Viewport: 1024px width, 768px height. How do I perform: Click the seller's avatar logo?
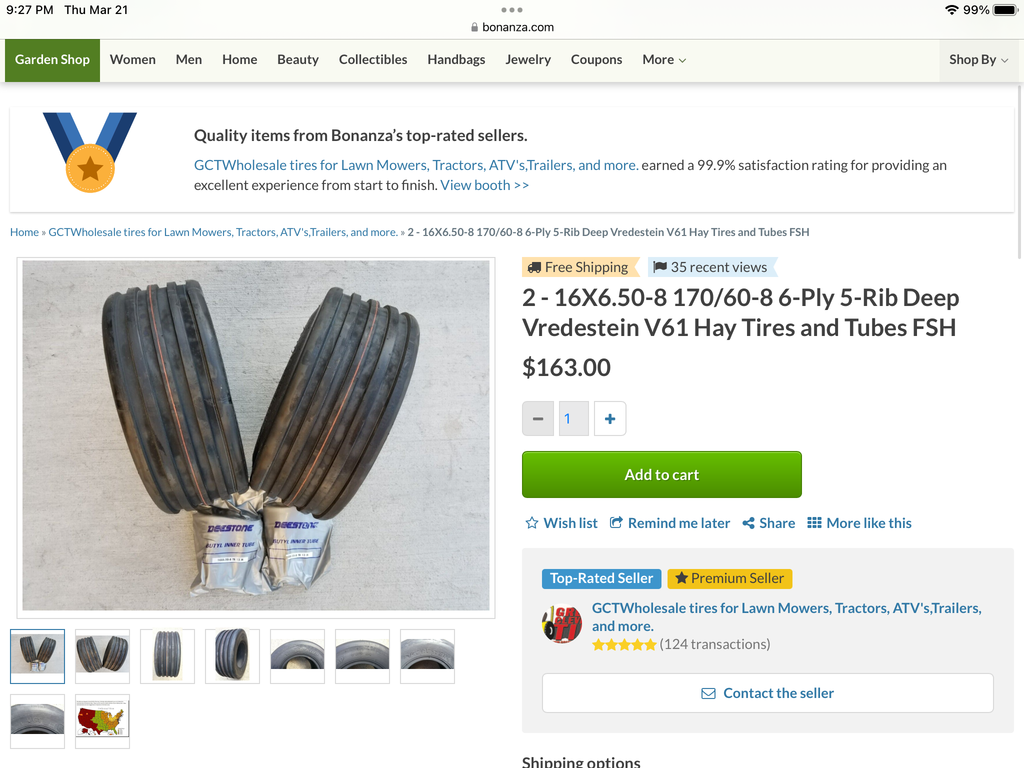[562, 625]
